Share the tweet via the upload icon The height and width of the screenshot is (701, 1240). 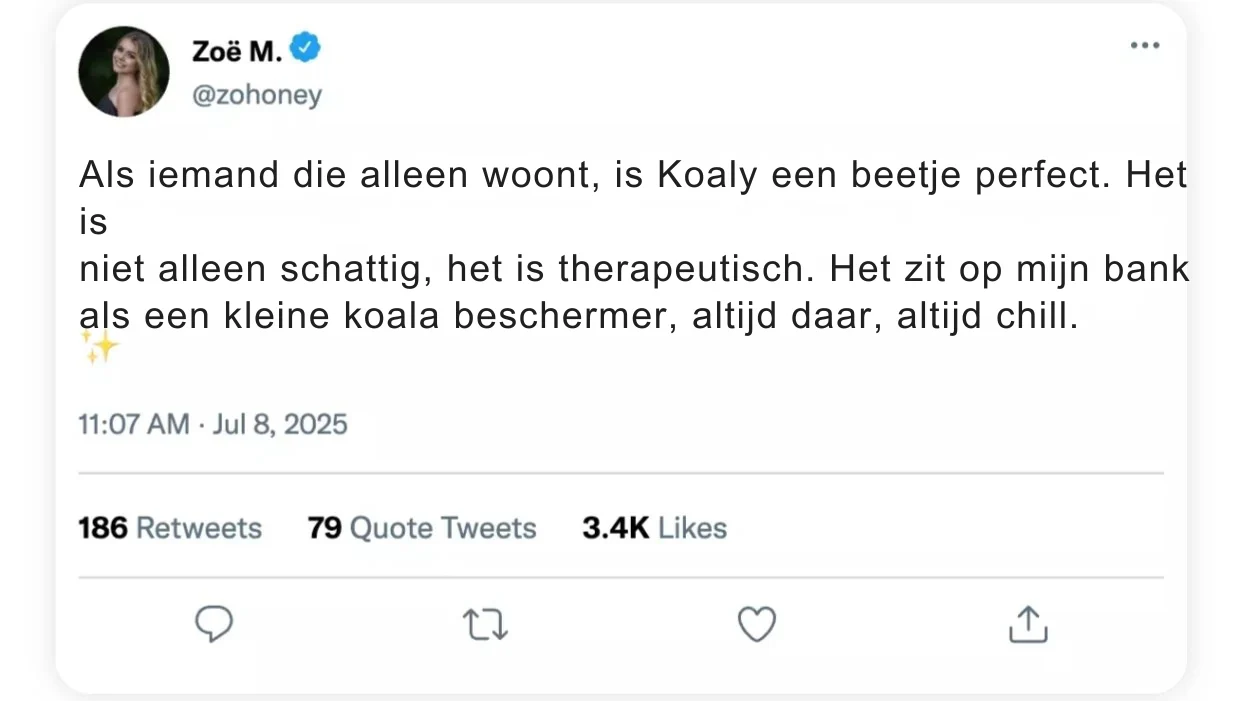tap(1027, 625)
